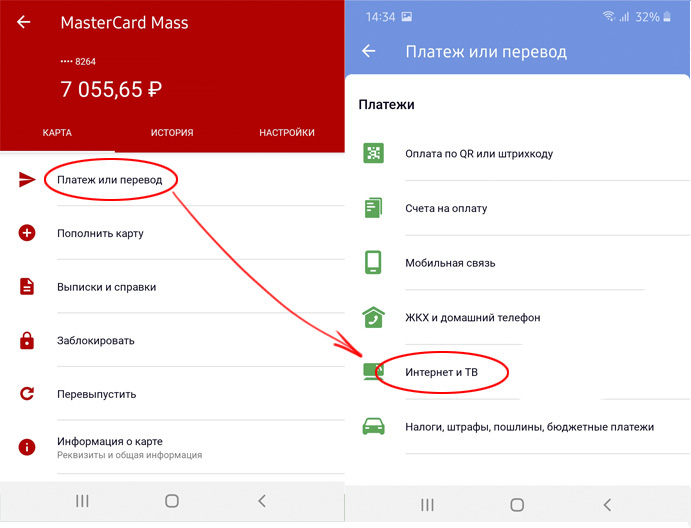Image resolution: width=691 pixels, height=528 pixels.
Task: Tap the Платеж или перевод header title
Action: [x=486, y=52]
